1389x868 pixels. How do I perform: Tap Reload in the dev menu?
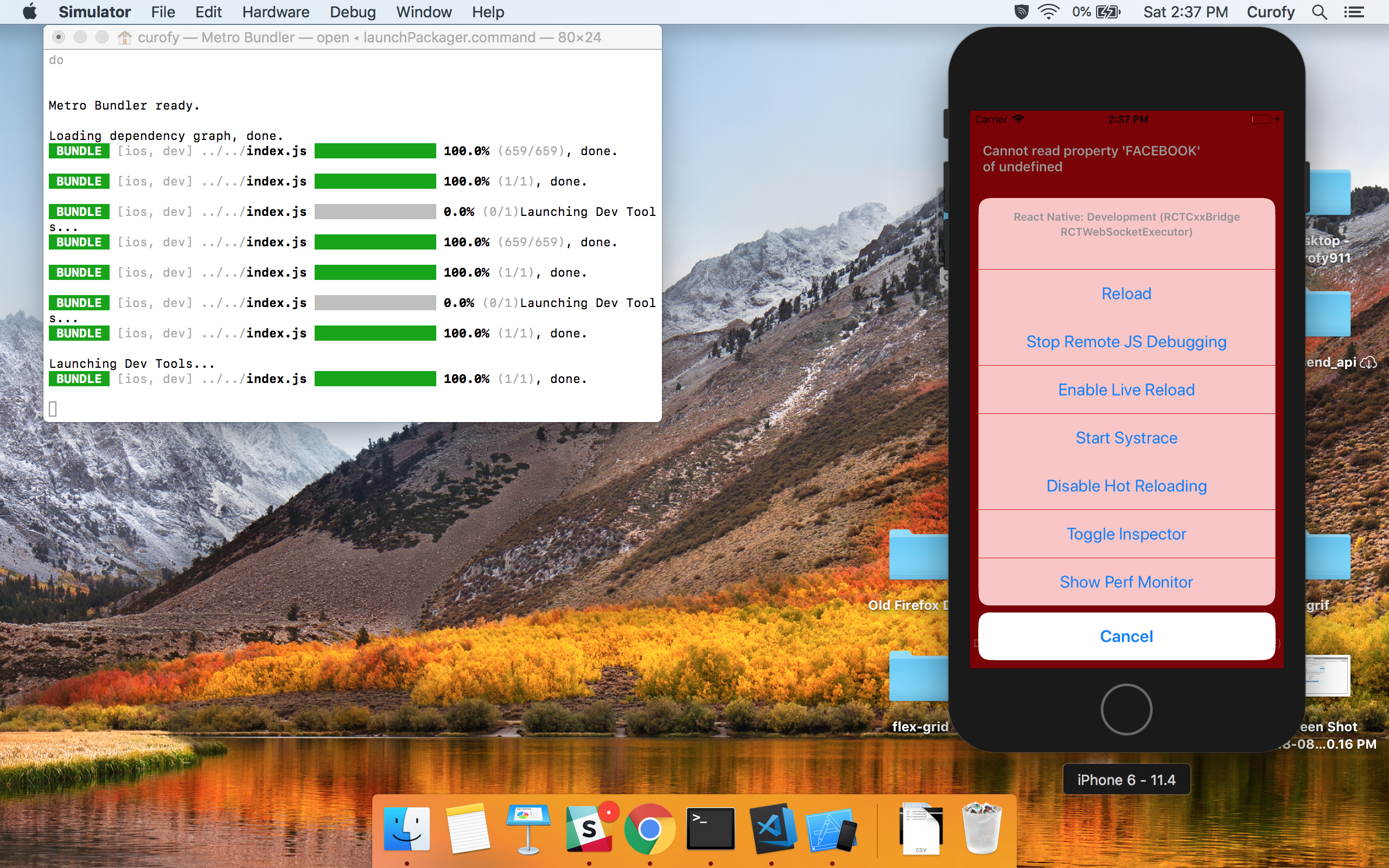[1125, 294]
